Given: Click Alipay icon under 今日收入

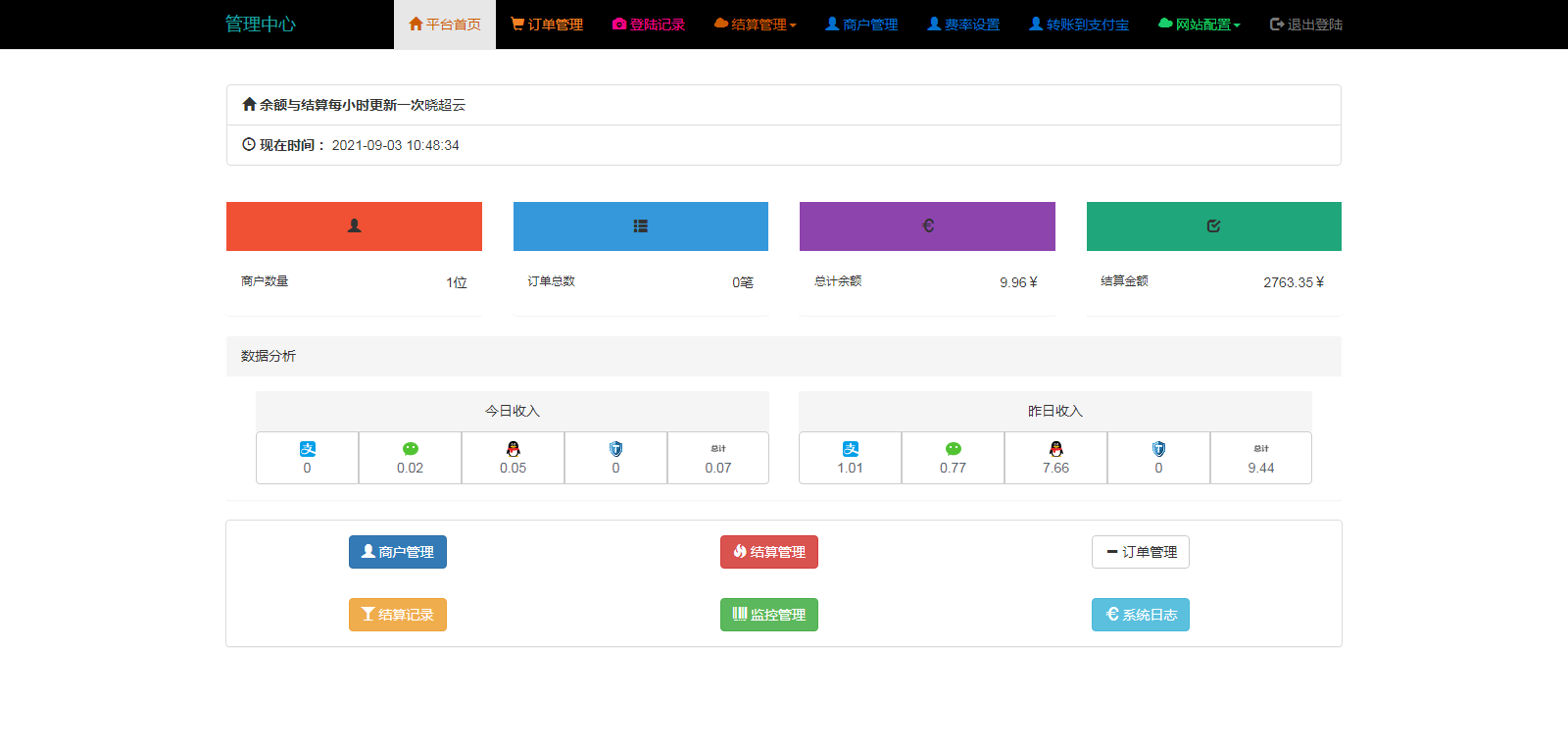Looking at the screenshot, I should (308, 449).
